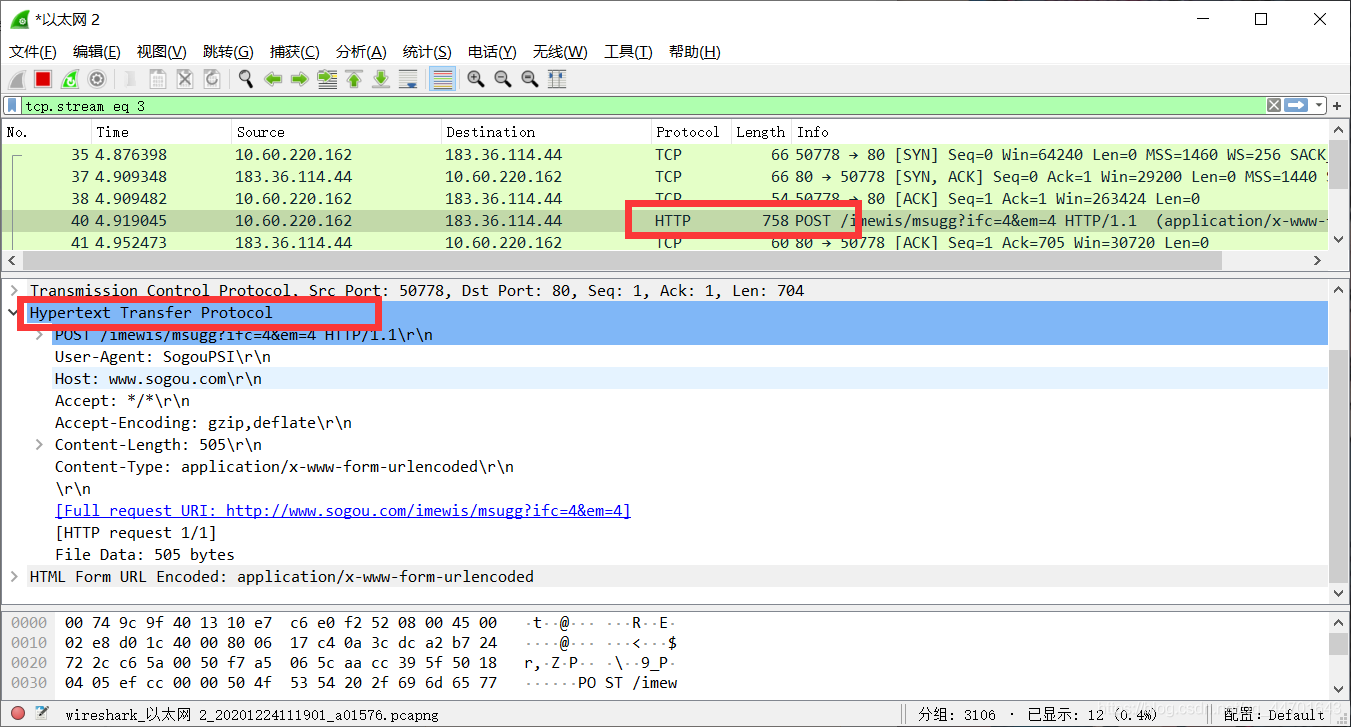Go back to previous packet arrow
1351x727 pixels.
(x=273, y=79)
